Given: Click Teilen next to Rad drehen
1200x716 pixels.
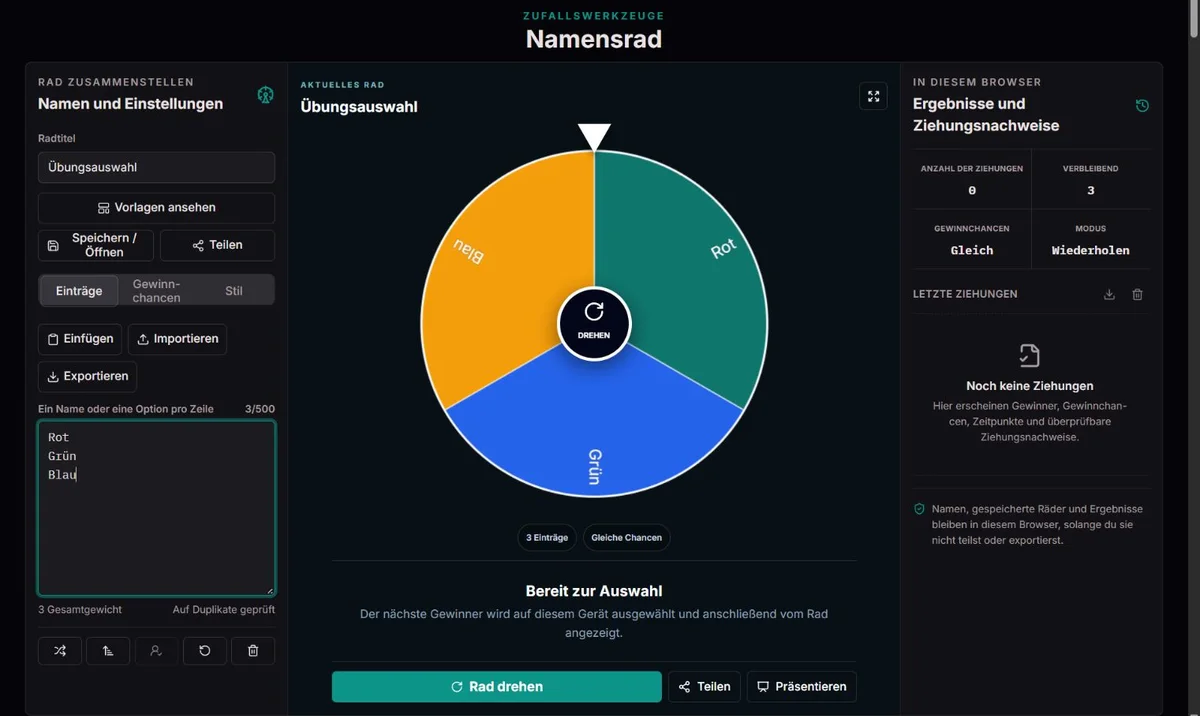Looking at the screenshot, I should coord(704,687).
